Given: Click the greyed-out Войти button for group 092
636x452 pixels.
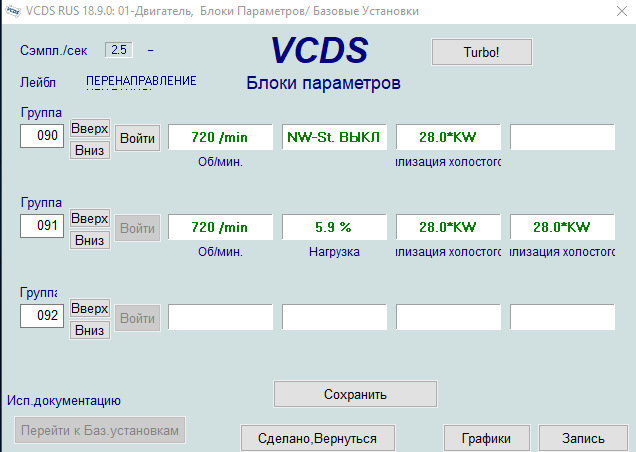Looking at the screenshot, I should (138, 319).
